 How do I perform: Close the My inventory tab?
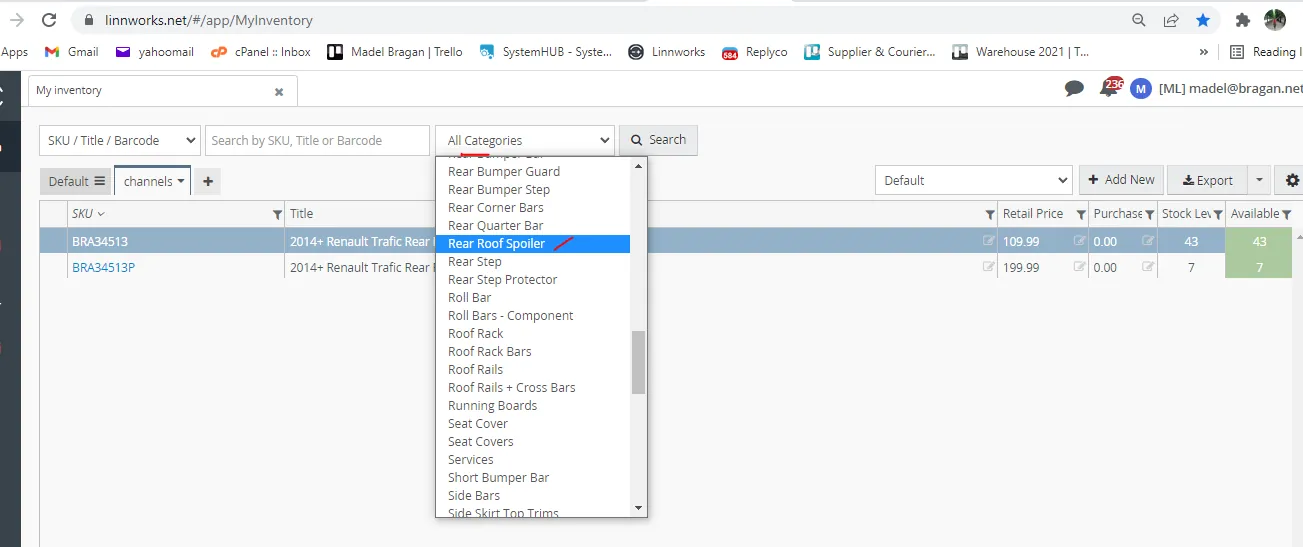click(x=279, y=91)
